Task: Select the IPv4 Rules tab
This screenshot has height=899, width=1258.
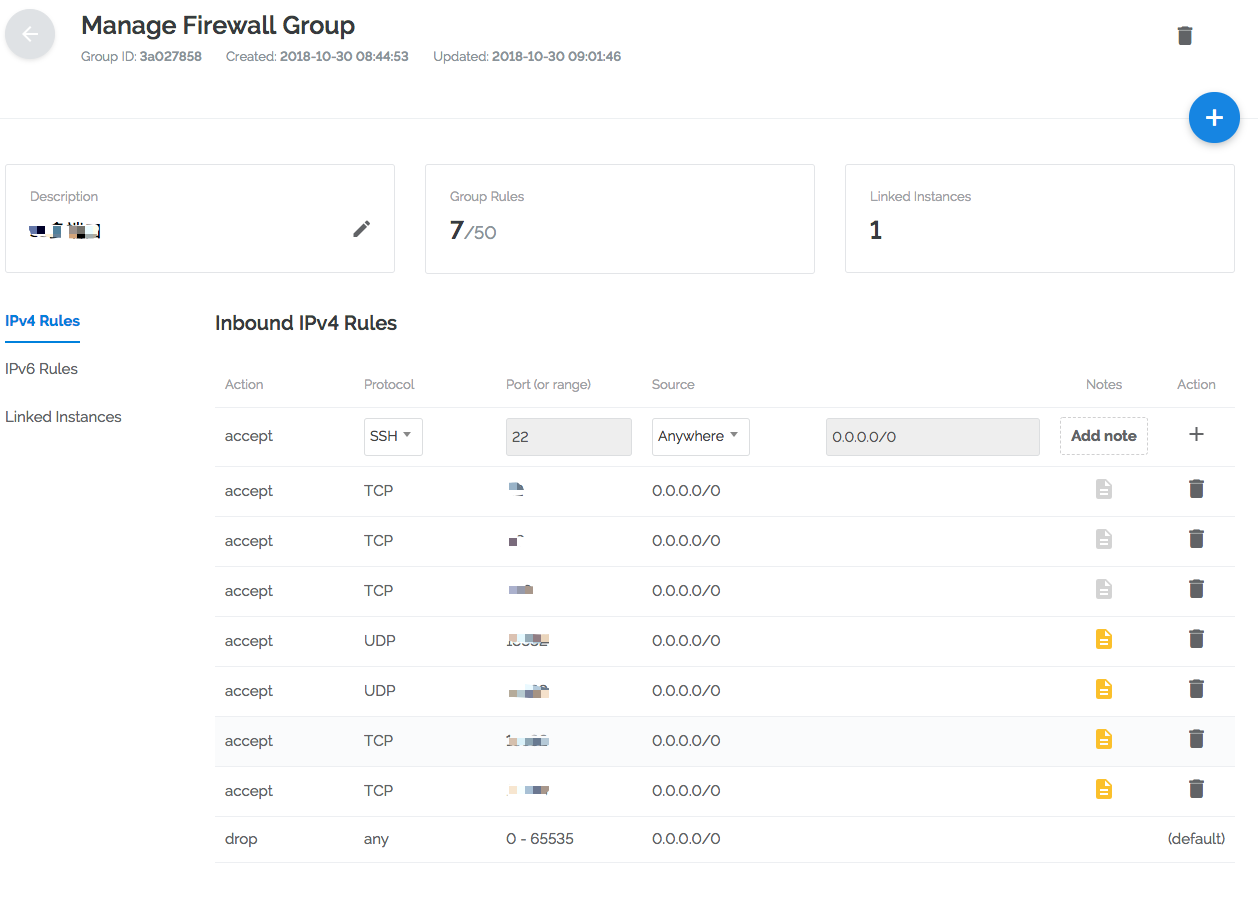Action: click(x=42, y=321)
